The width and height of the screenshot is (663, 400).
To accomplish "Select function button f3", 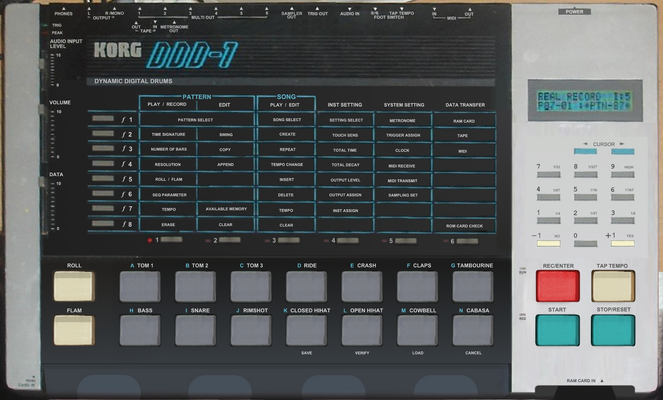I will (103, 148).
